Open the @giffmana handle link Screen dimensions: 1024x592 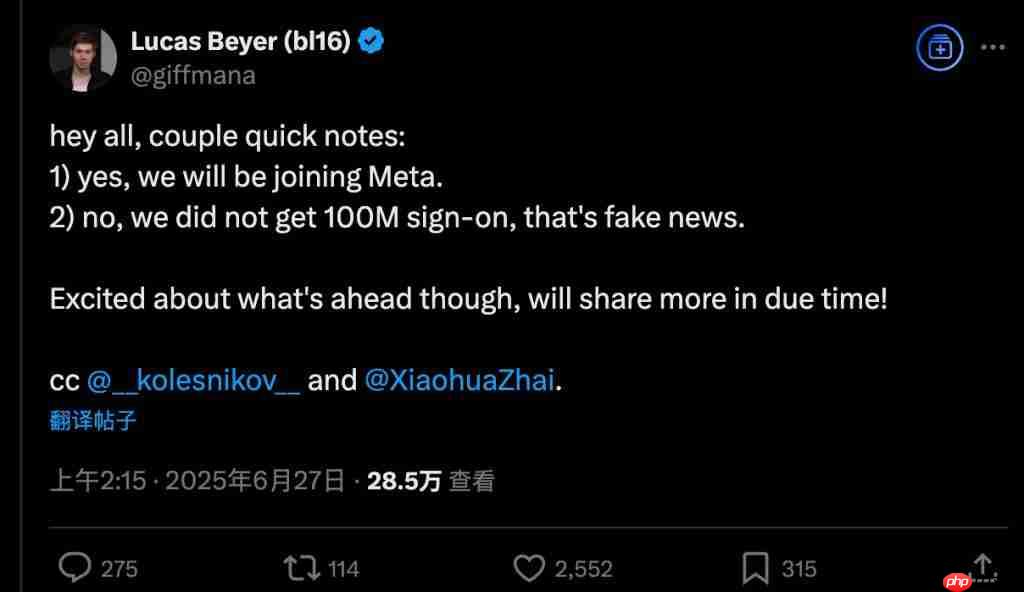[193, 75]
